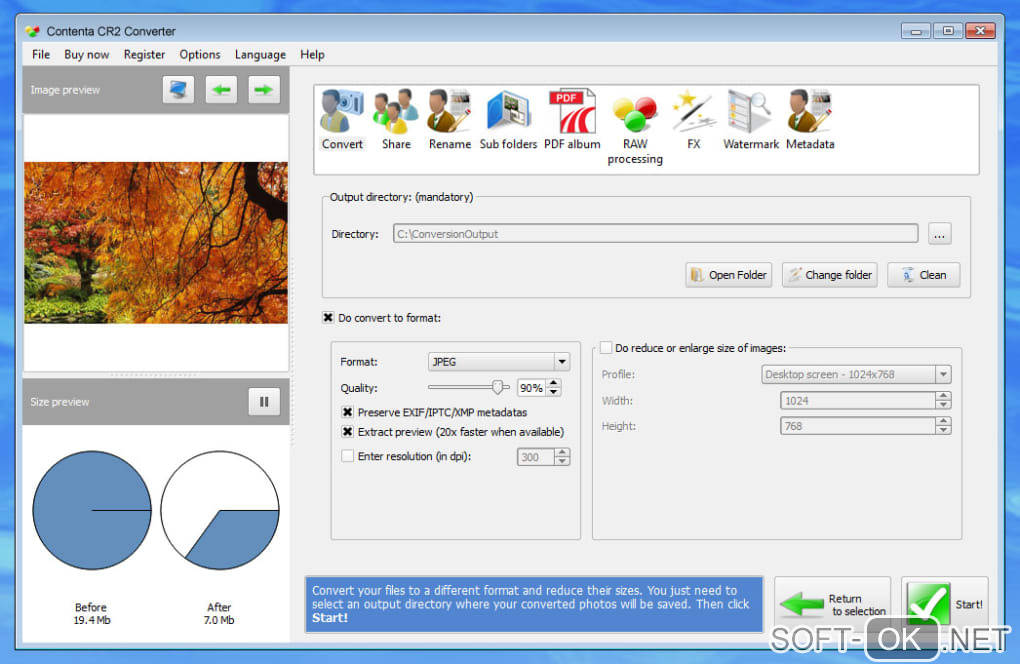Open the Metadata tool
The image size is (1020, 664).
[x=810, y=119]
